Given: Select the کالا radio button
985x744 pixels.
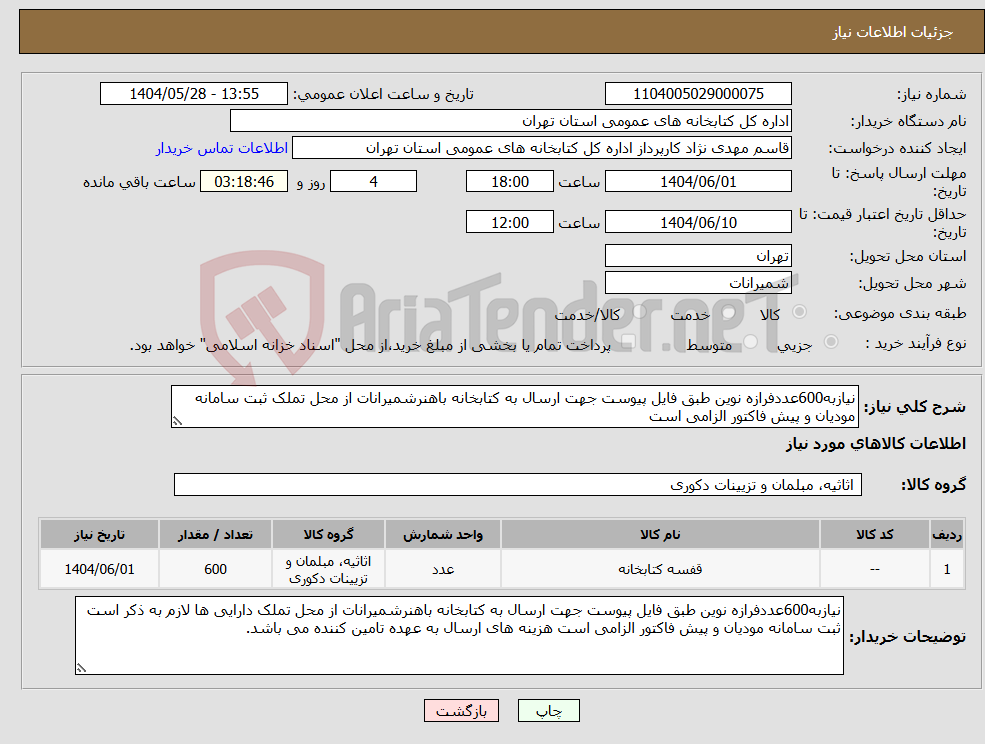Looking at the screenshot, I should coord(801,311).
